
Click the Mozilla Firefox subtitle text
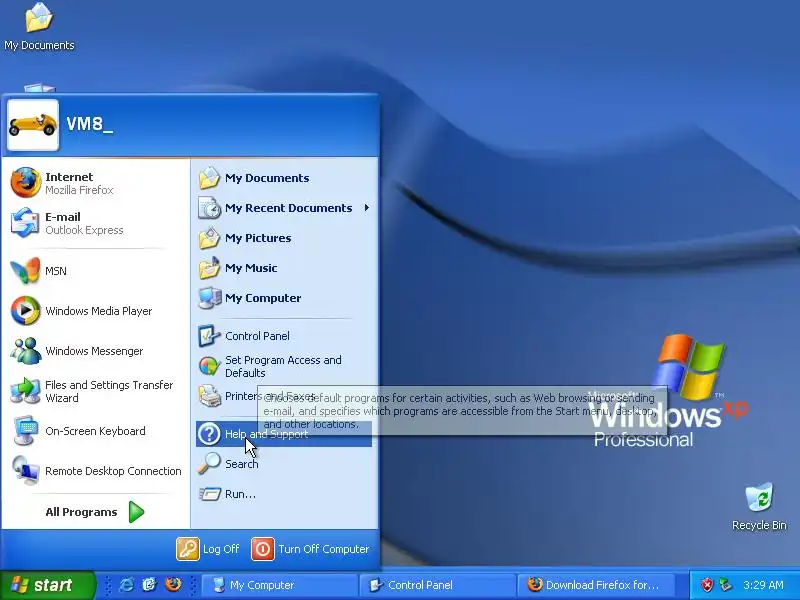(x=79, y=190)
